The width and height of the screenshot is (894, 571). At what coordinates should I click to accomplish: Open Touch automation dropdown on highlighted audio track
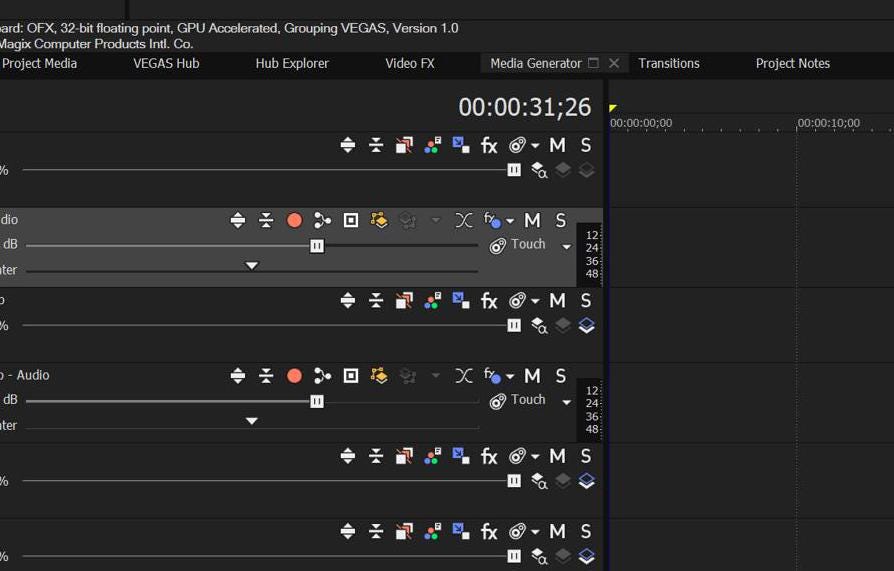coord(566,247)
